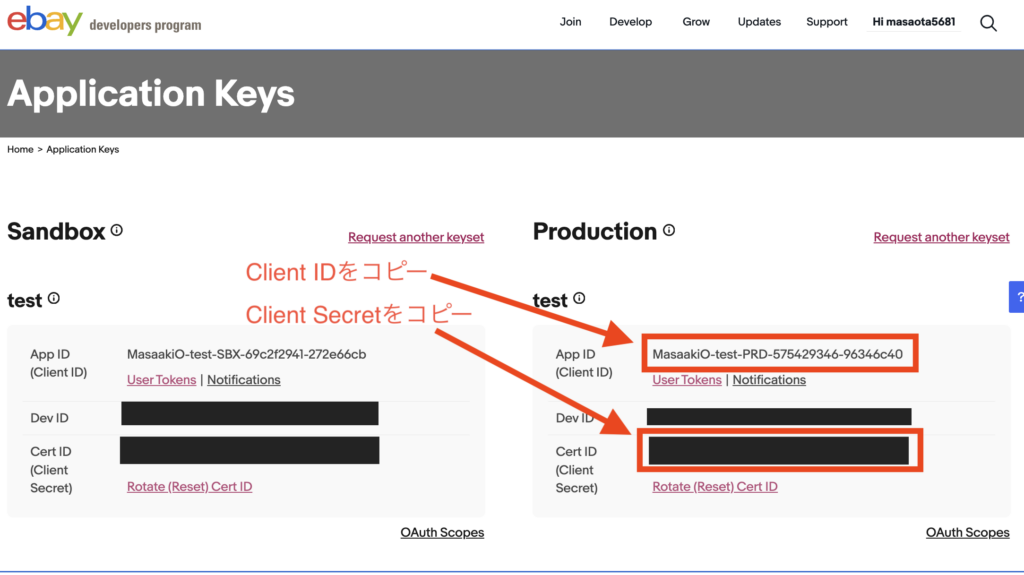This screenshot has height=575, width=1024.
Task: Request another keyset for Sandbox
Action: point(416,237)
